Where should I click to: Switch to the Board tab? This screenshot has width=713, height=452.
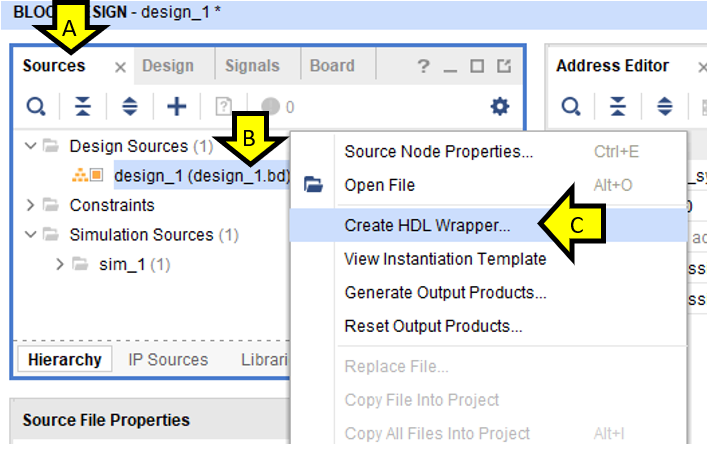[332, 66]
